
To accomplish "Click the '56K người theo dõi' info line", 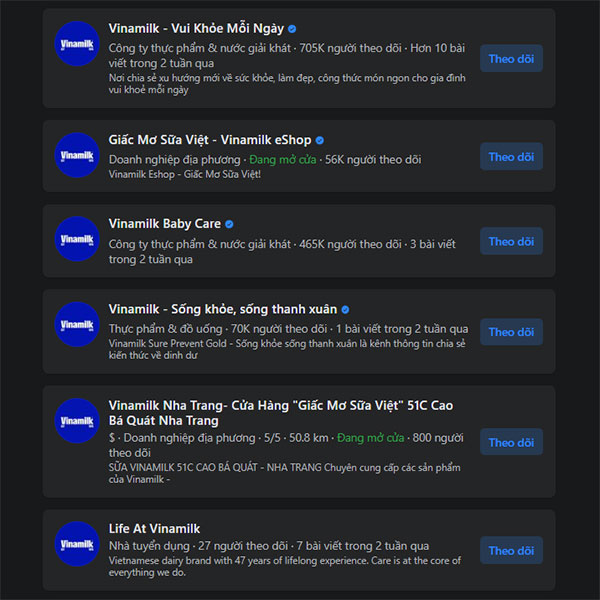I will (x=265, y=160).
